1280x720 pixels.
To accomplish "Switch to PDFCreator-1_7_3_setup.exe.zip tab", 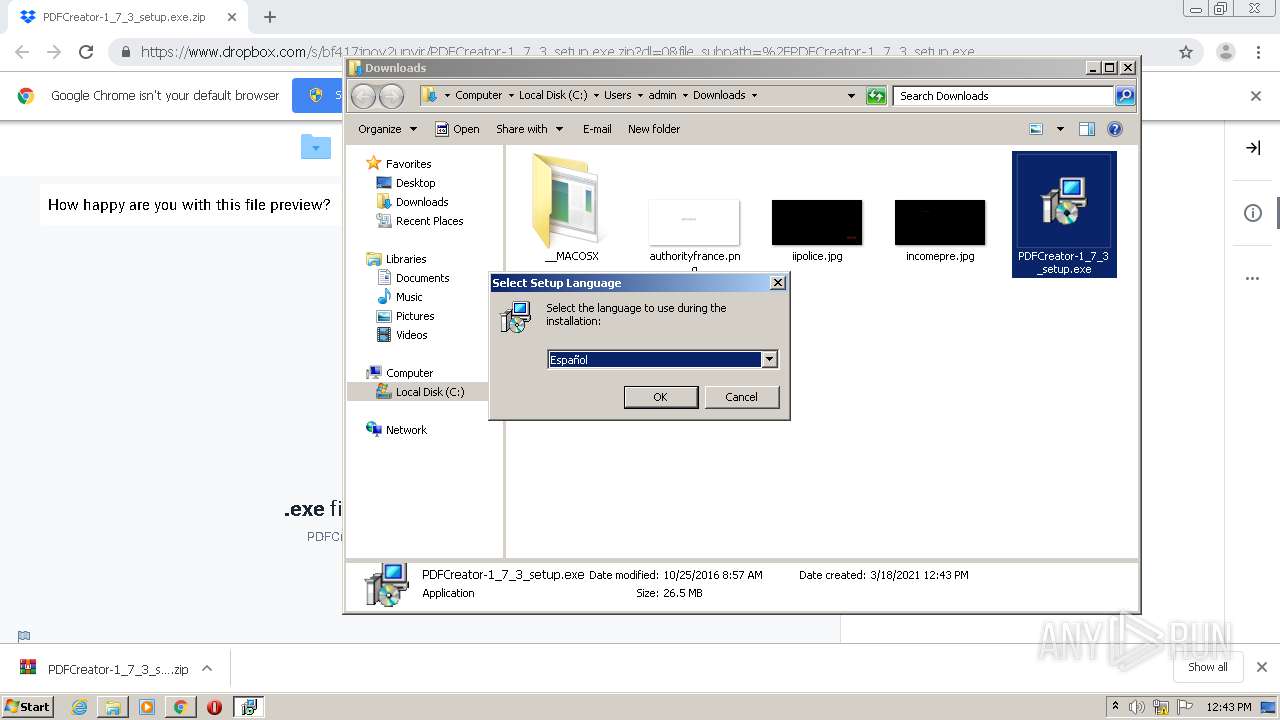I will pyautogui.click(x=124, y=17).
